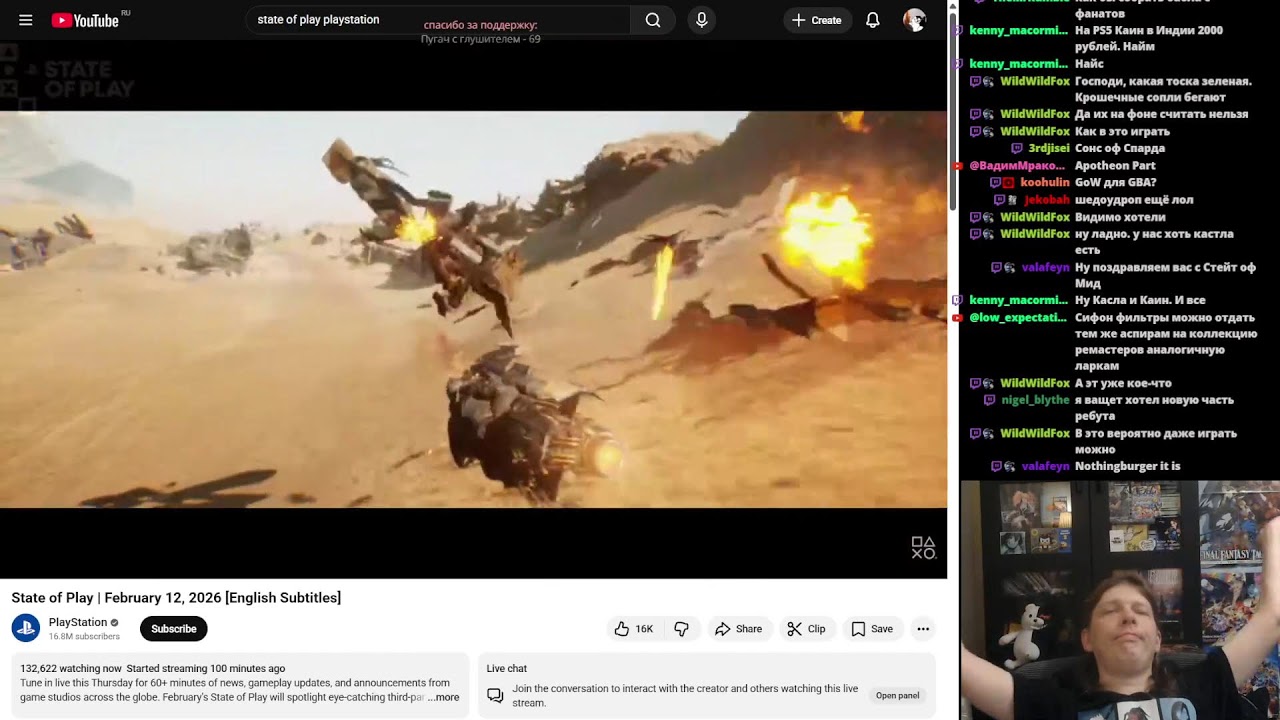
Task: Open the notifications bell
Action: (x=873, y=20)
